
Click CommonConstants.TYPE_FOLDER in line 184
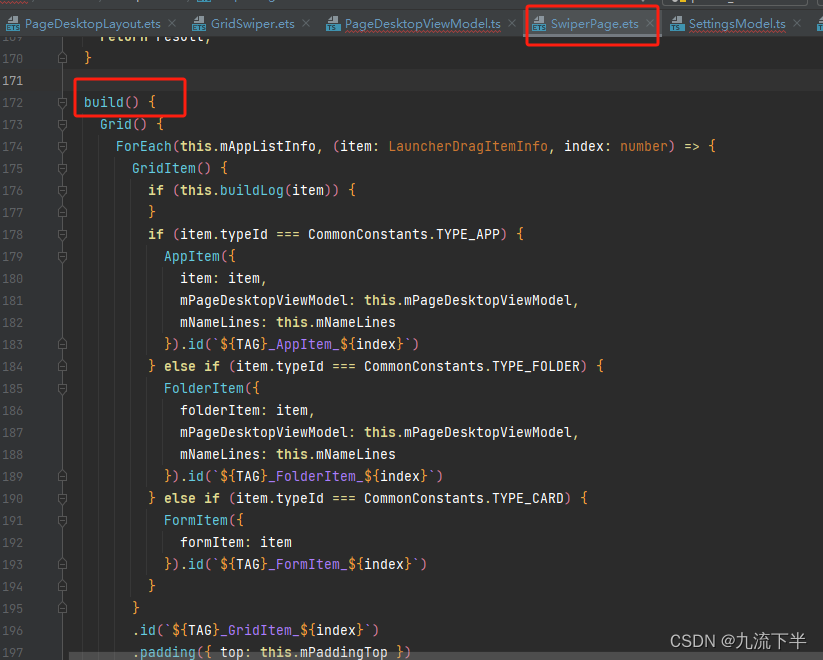point(472,366)
